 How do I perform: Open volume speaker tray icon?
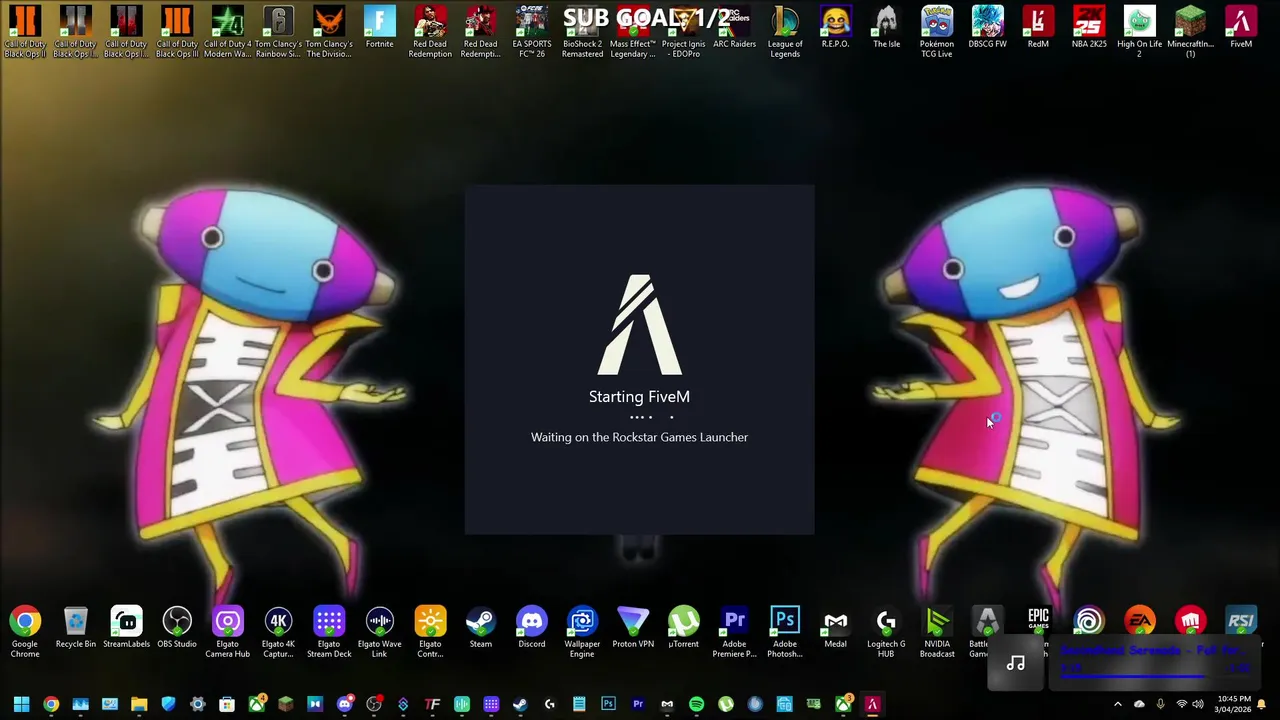(x=1198, y=704)
